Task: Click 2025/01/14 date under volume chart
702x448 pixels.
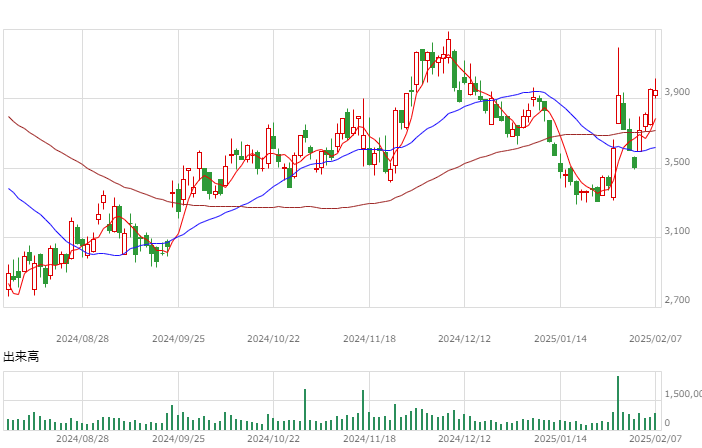Action: coord(560,439)
